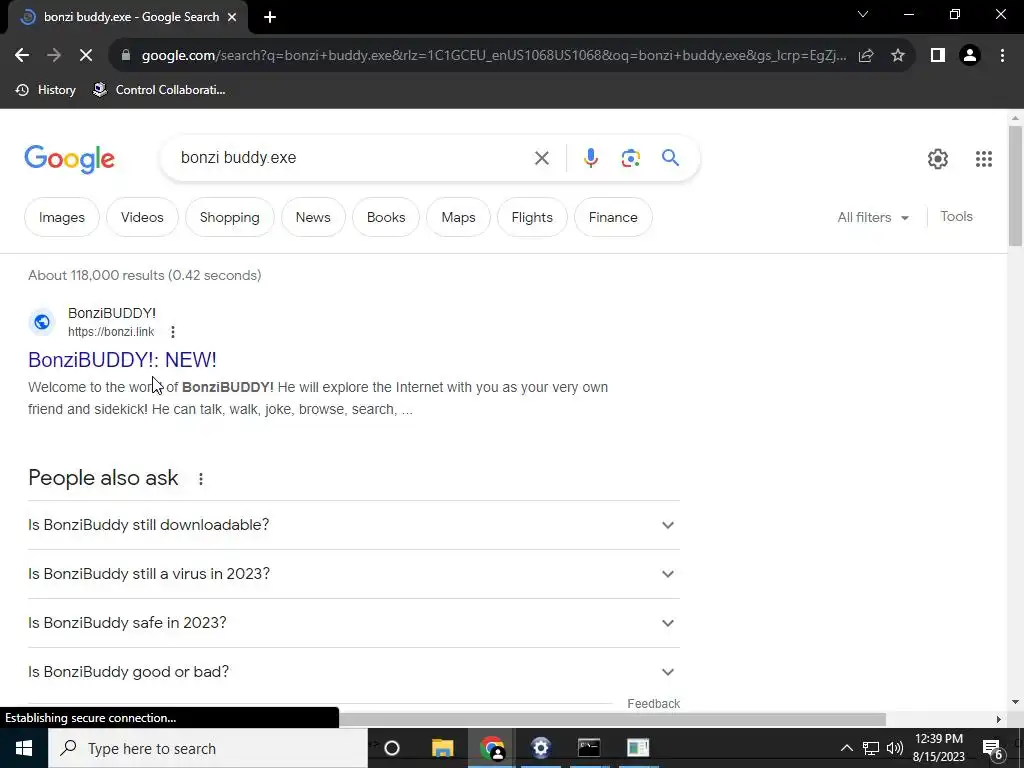
Task: Open a new browser tab
Action: pos(270,17)
